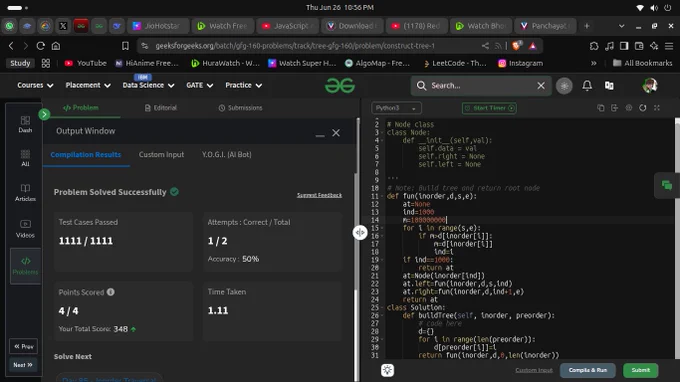
Task: Reset the code with refresh icon
Action: point(643,108)
